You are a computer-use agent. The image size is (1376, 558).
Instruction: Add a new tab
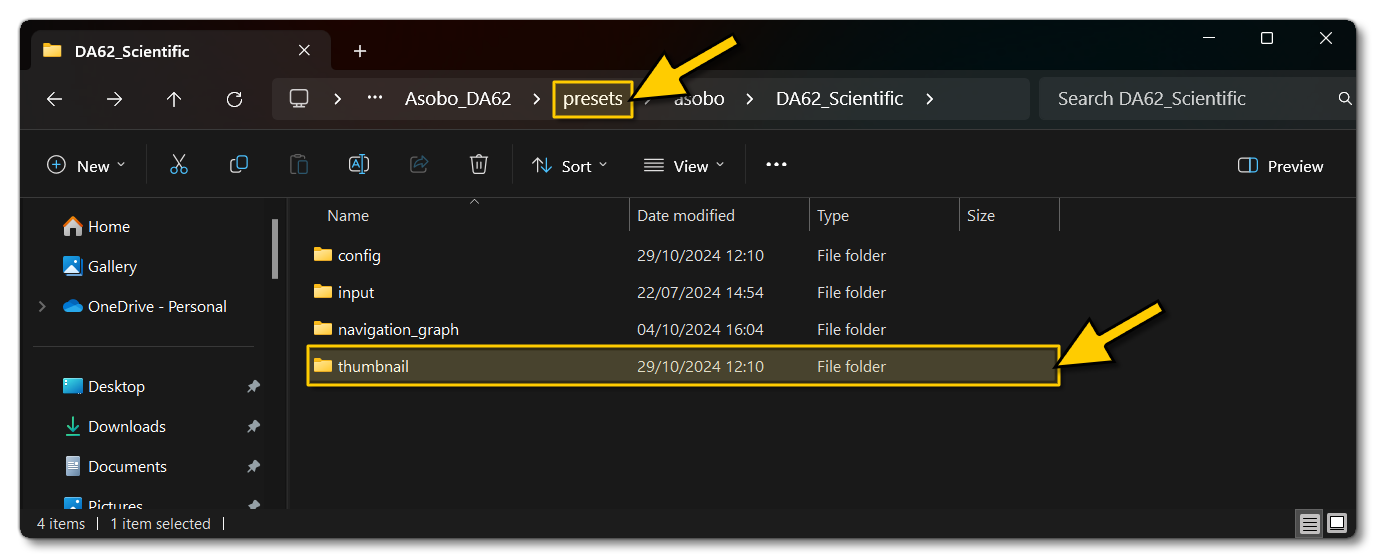tap(360, 51)
